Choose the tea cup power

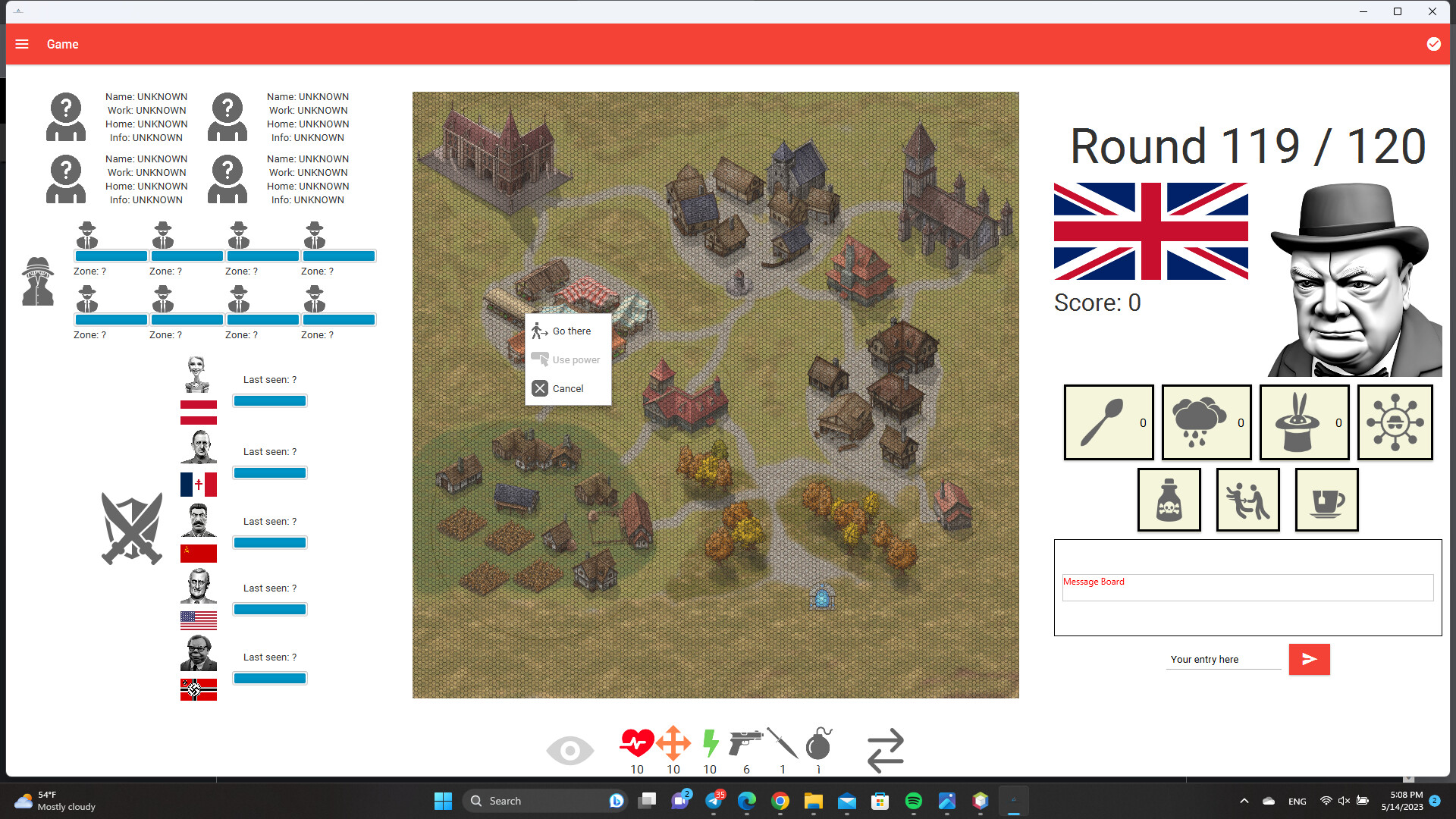pos(1326,500)
